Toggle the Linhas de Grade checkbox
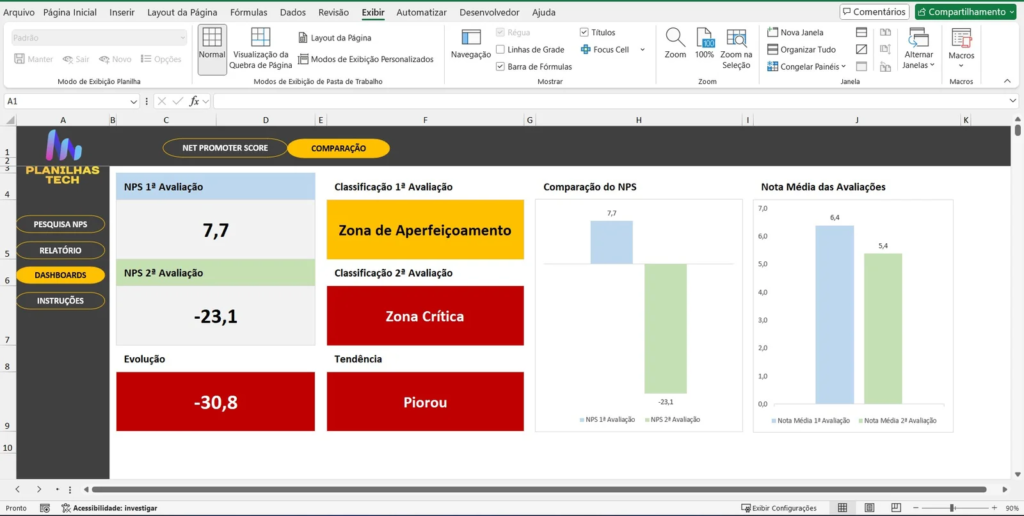 pyautogui.click(x=501, y=49)
